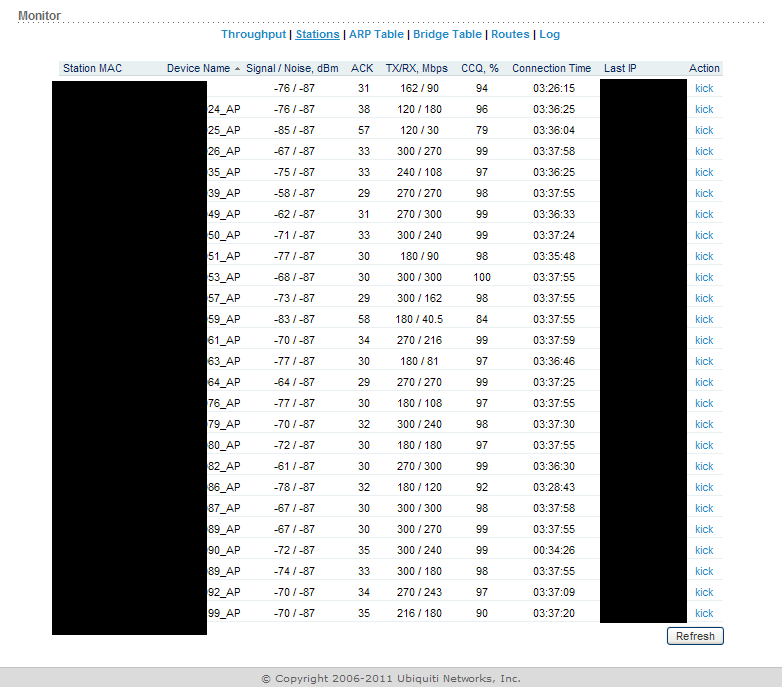Viewport: 782px width, 687px height.
Task: Open the Log view
Action: pyautogui.click(x=550, y=34)
